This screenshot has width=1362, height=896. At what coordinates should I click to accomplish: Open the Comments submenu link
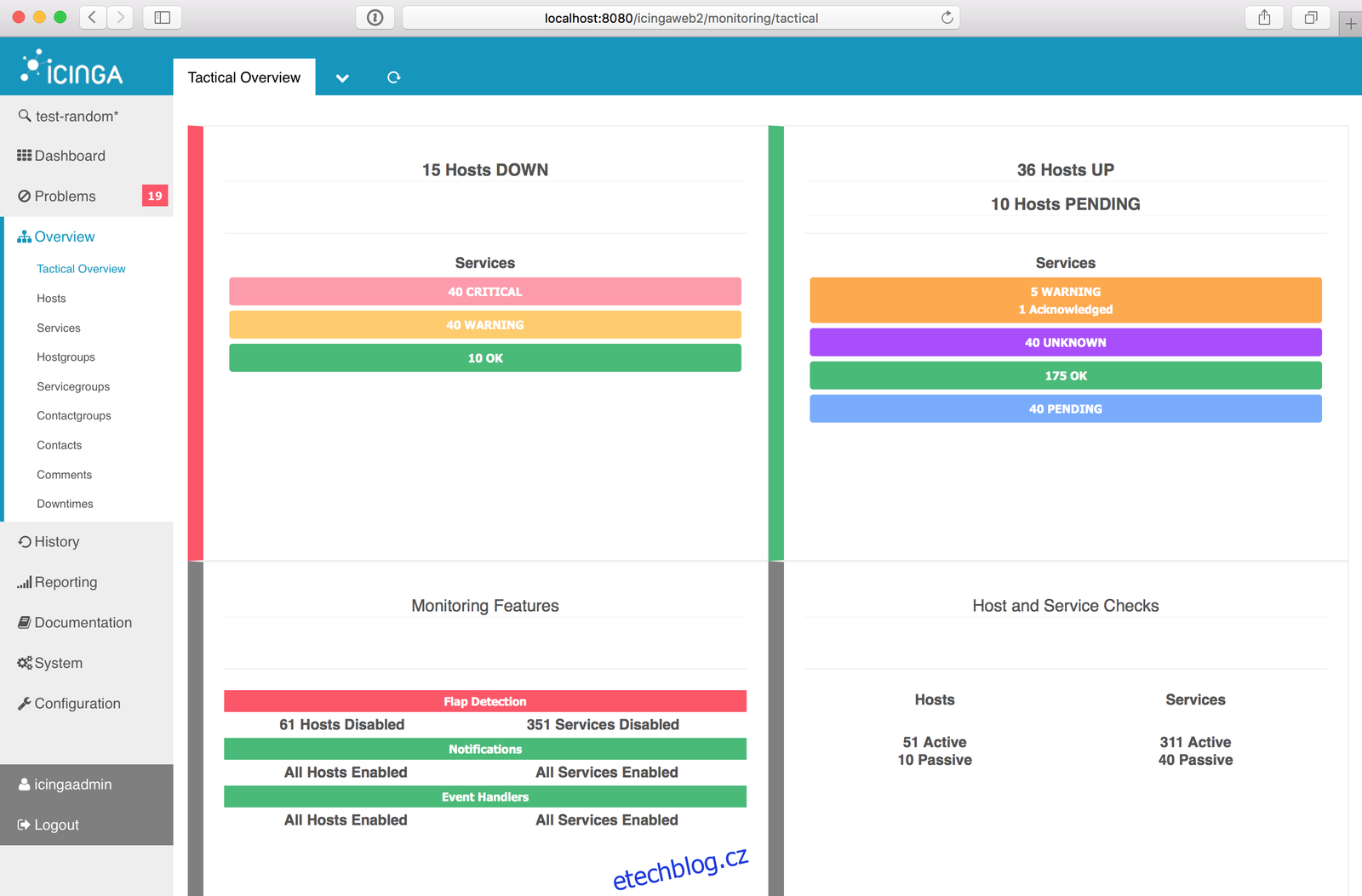[x=64, y=475]
